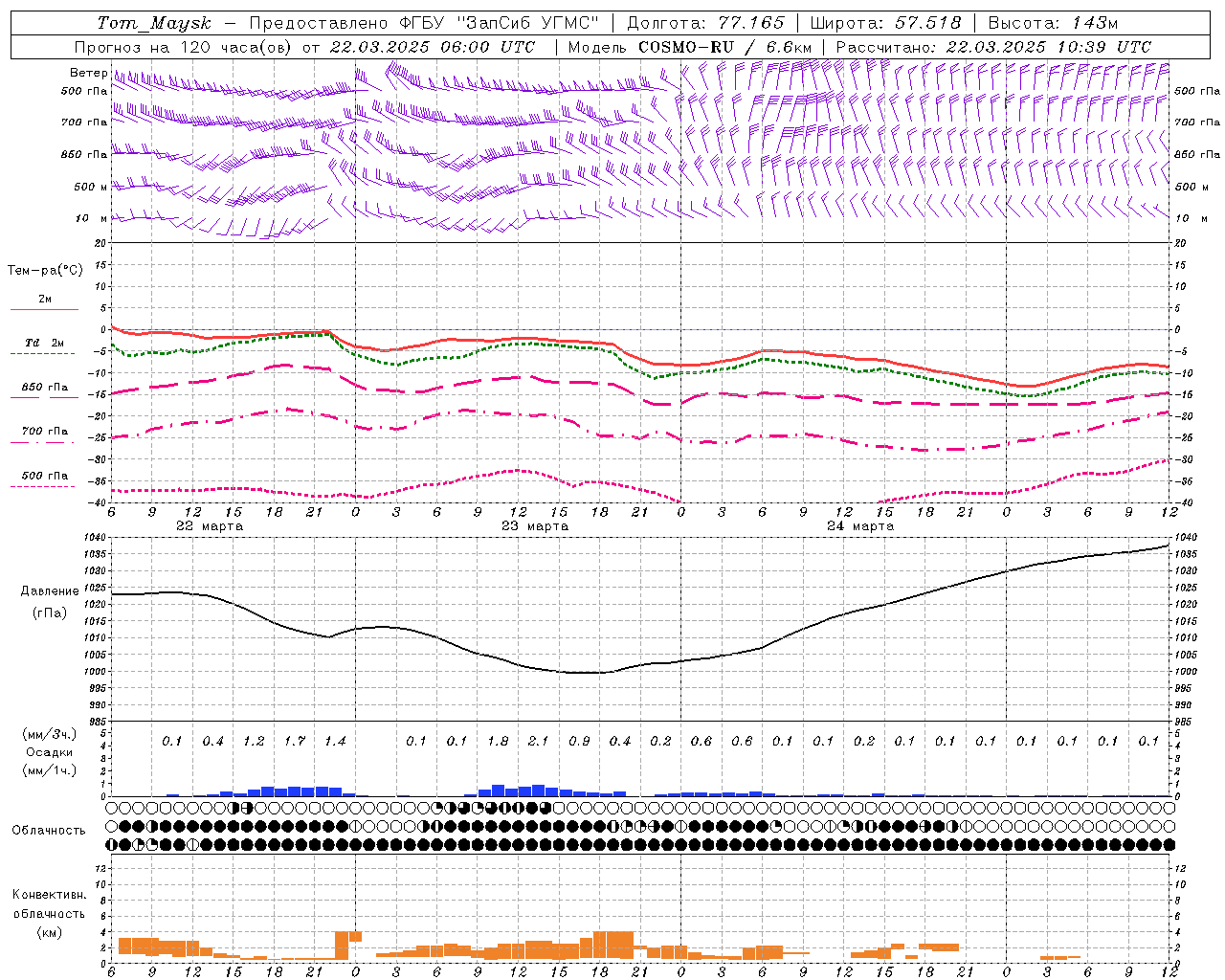The width and height of the screenshot is (1225, 980).
Task: Click the '(мм/1ч.)' precipitation unit label
Action: (49, 770)
